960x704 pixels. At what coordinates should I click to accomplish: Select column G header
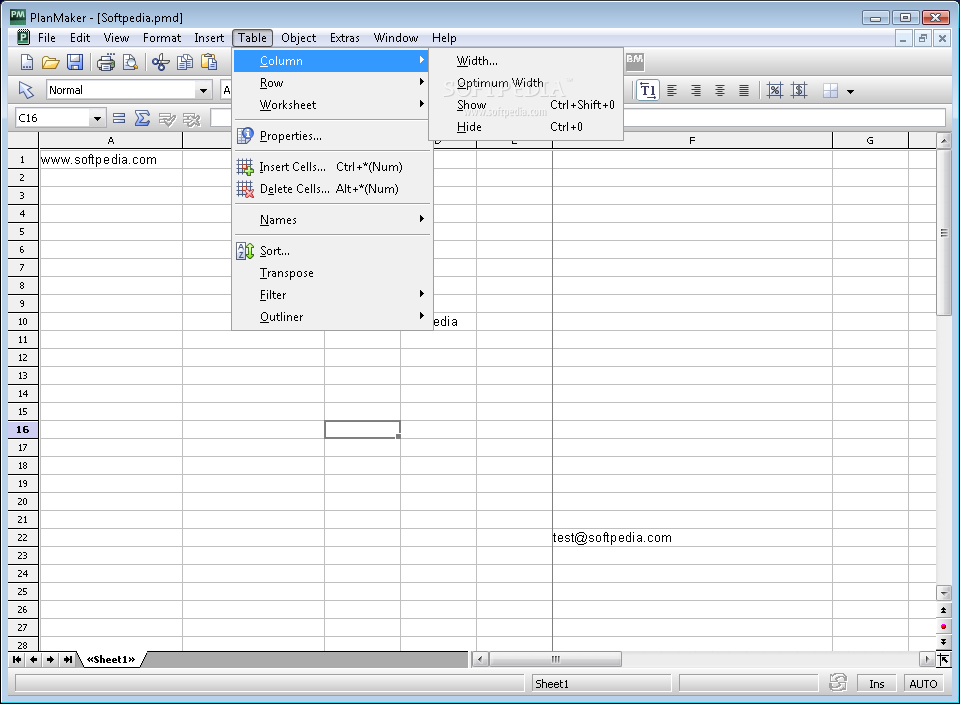[870, 141]
